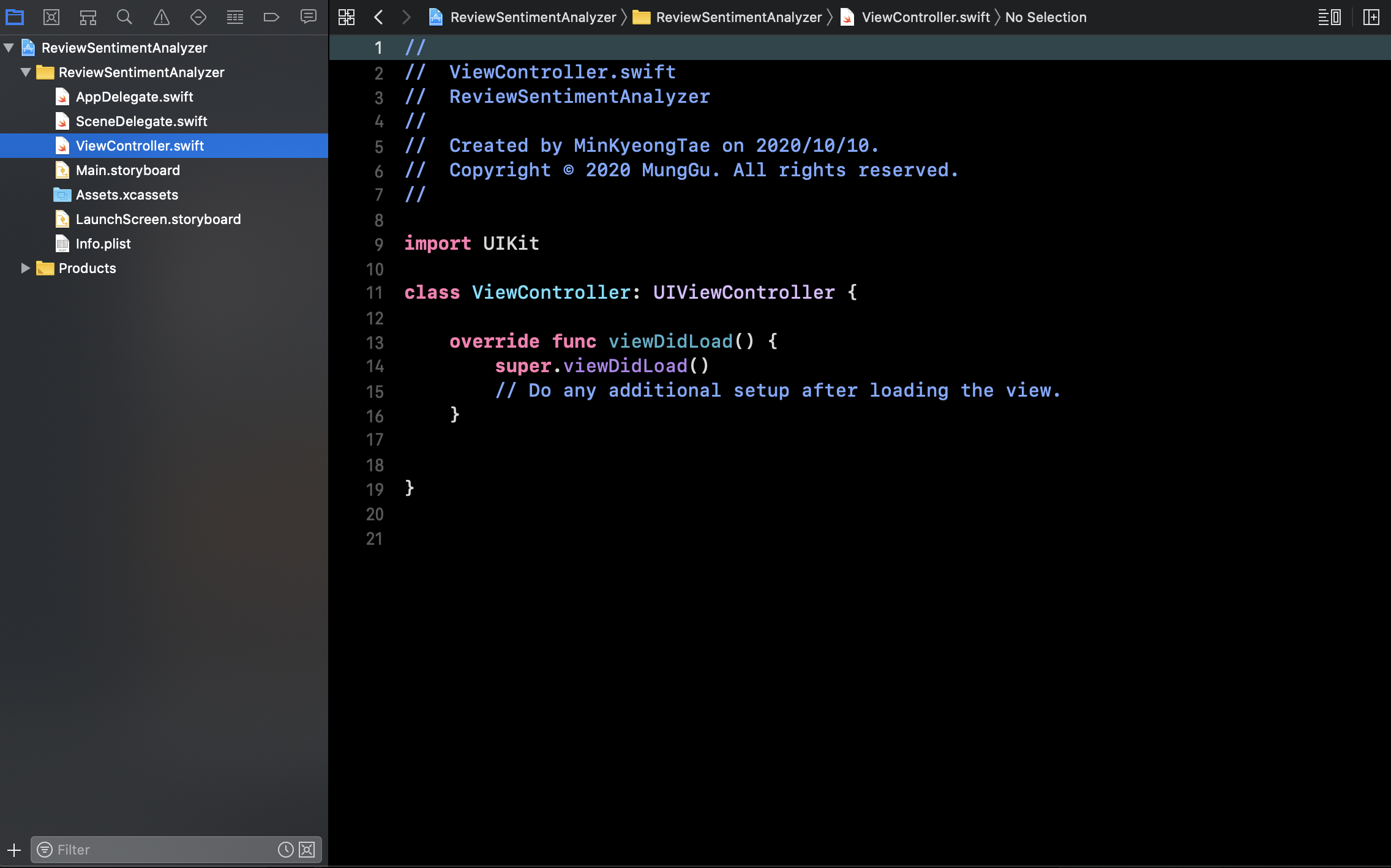Click the related items grid icon

347,17
